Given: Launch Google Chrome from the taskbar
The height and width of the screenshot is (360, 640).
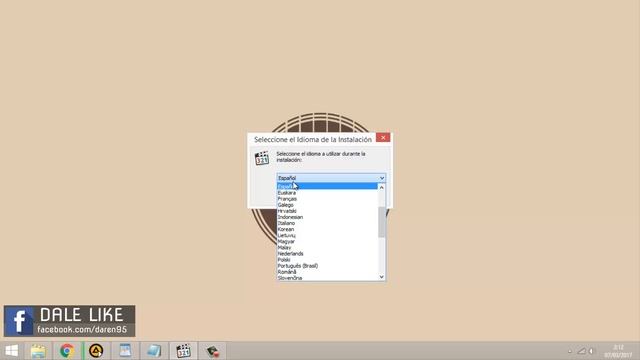Looking at the screenshot, I should [x=67, y=351].
